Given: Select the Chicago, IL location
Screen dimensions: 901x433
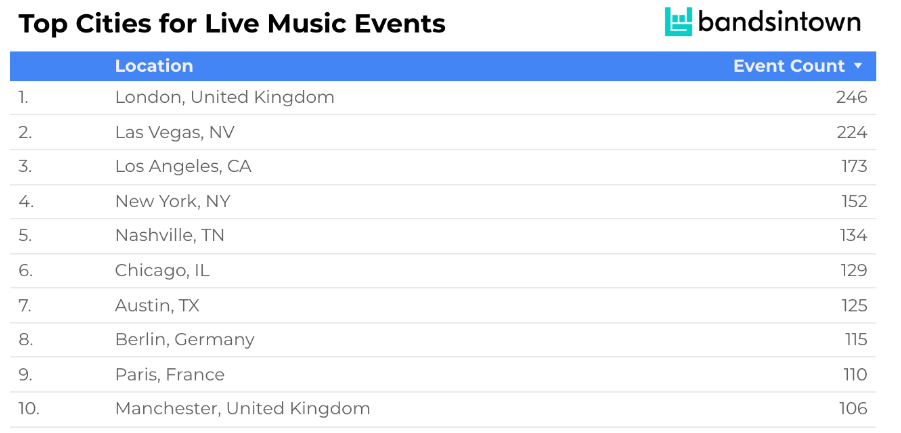Looking at the screenshot, I should [162, 270].
